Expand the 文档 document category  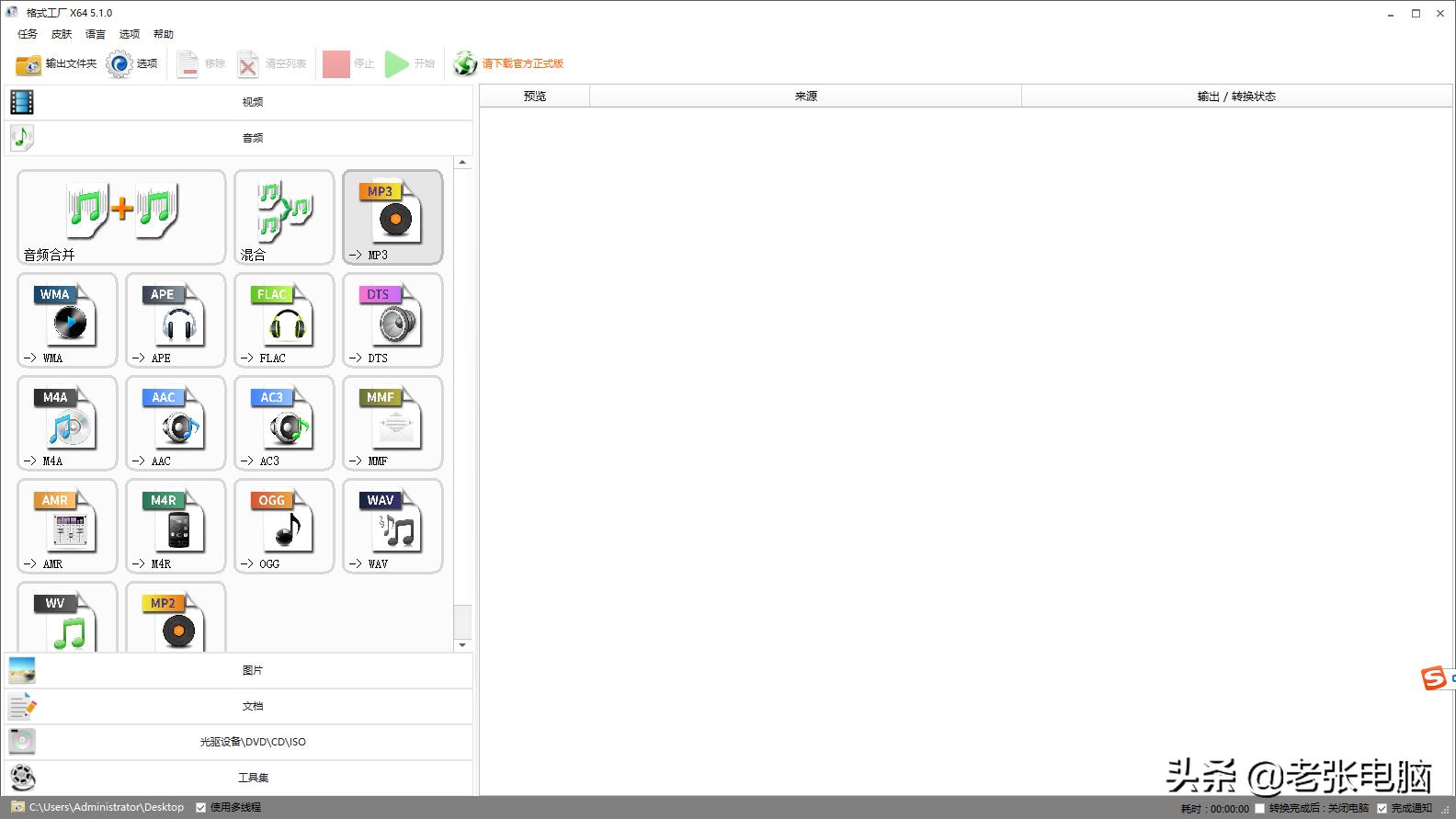(x=239, y=706)
